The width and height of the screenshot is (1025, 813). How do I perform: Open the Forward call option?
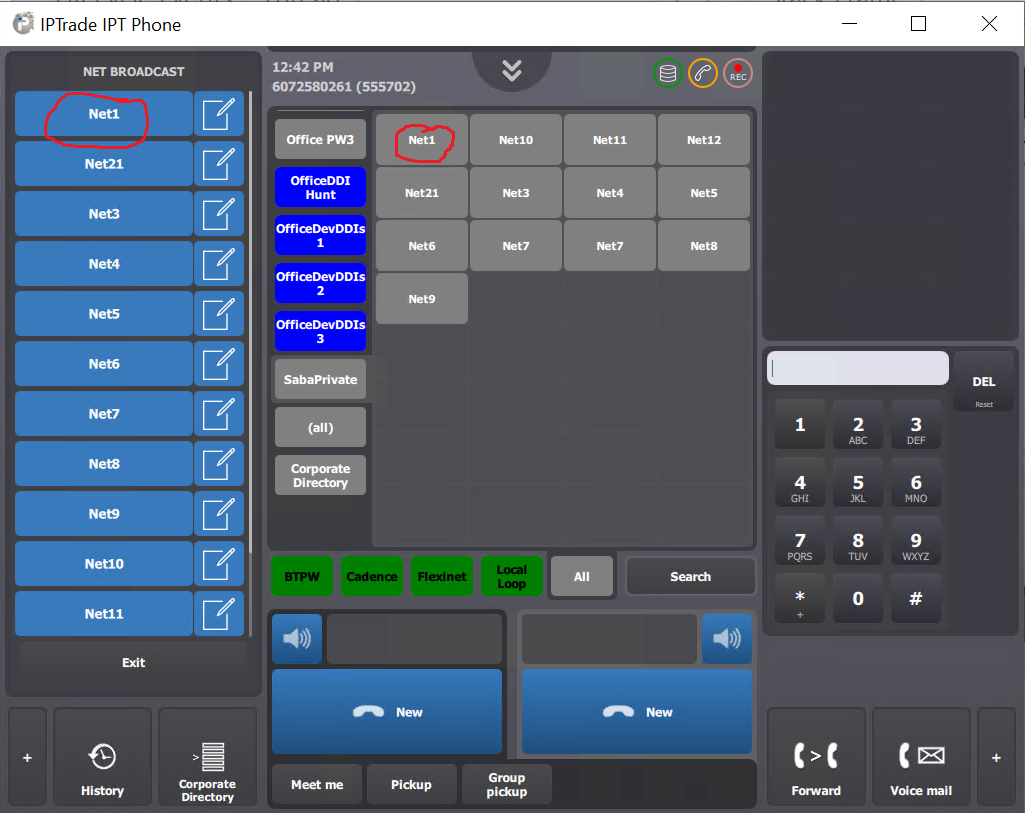tap(816, 757)
